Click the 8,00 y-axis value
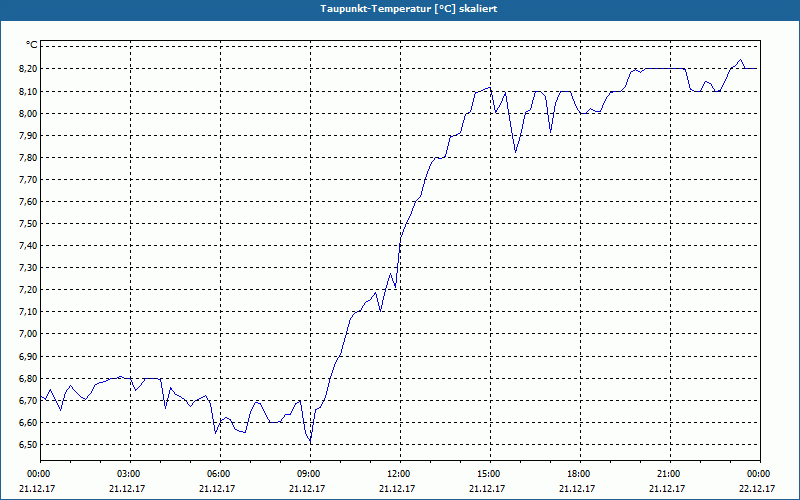The image size is (800, 500). (x=28, y=113)
